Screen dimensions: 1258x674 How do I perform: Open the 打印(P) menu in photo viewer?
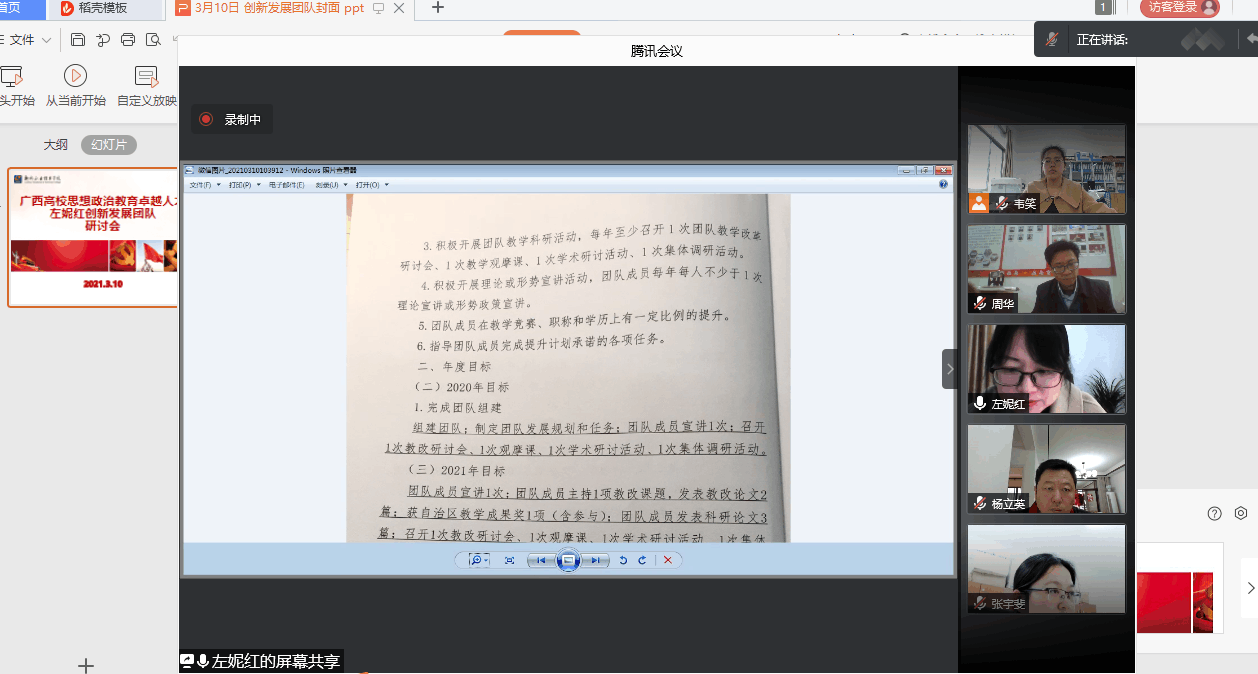pos(244,185)
